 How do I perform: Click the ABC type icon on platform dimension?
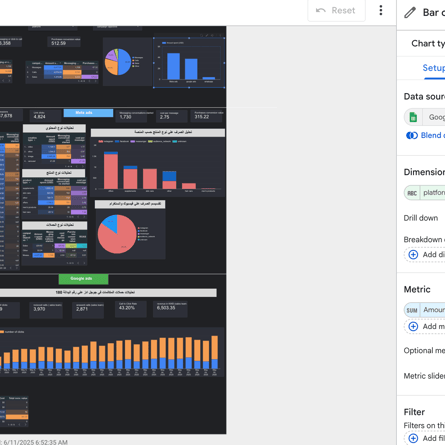412,193
